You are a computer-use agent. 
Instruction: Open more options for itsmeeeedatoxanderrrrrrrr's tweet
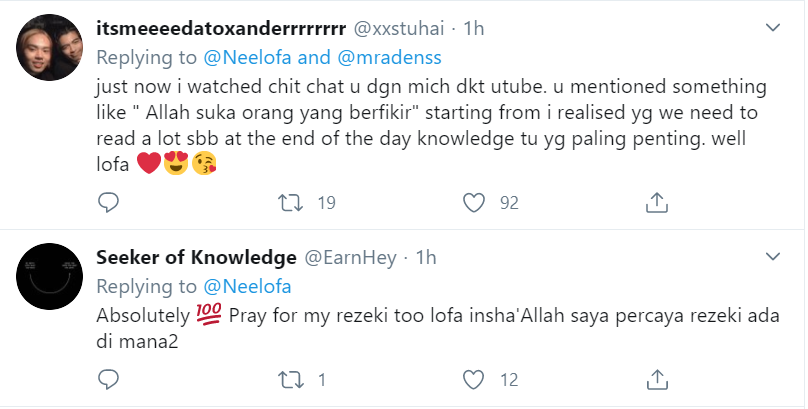(x=771, y=28)
